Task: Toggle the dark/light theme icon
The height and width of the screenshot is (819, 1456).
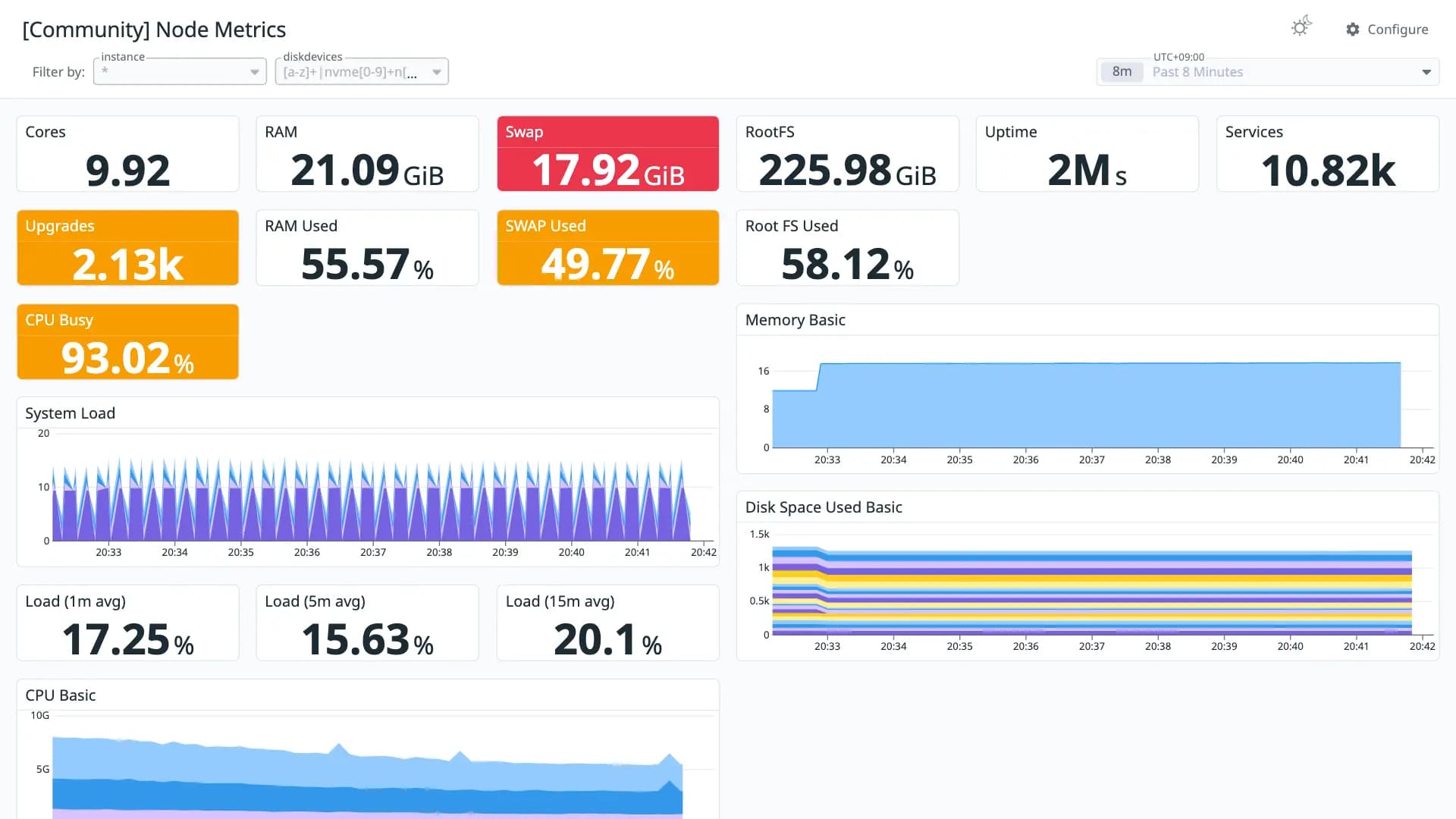Action: (1301, 27)
